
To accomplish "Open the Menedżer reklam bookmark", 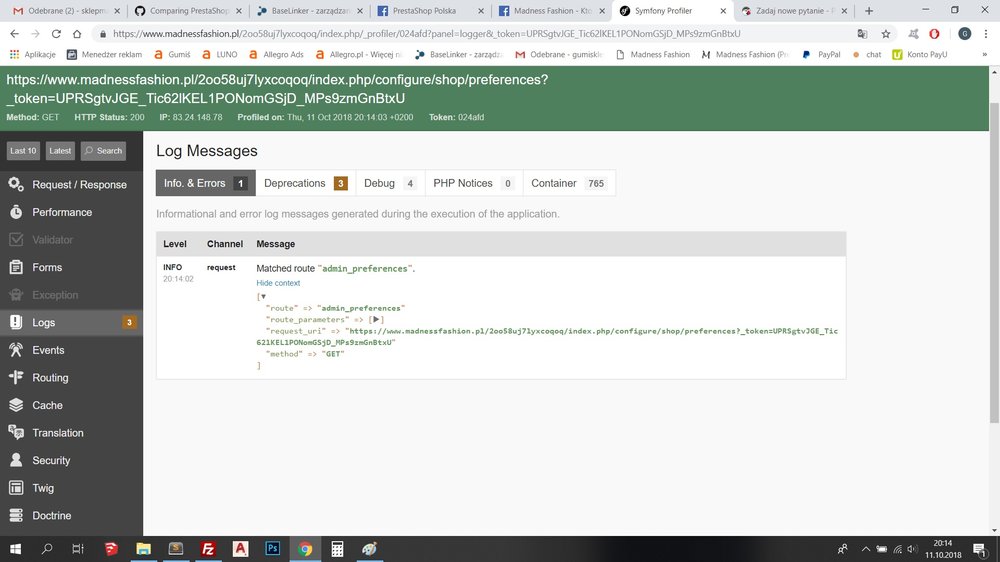I will tap(105, 54).
